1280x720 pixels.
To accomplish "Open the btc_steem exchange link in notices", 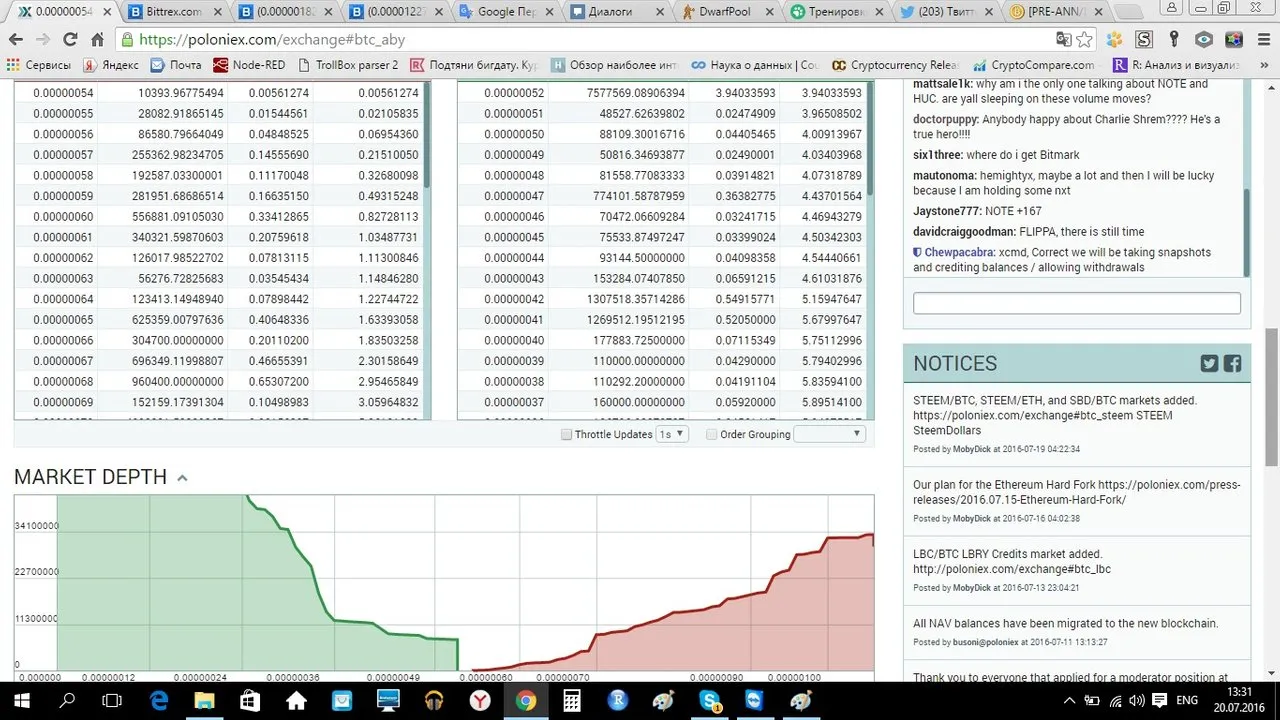I will (1023, 415).
